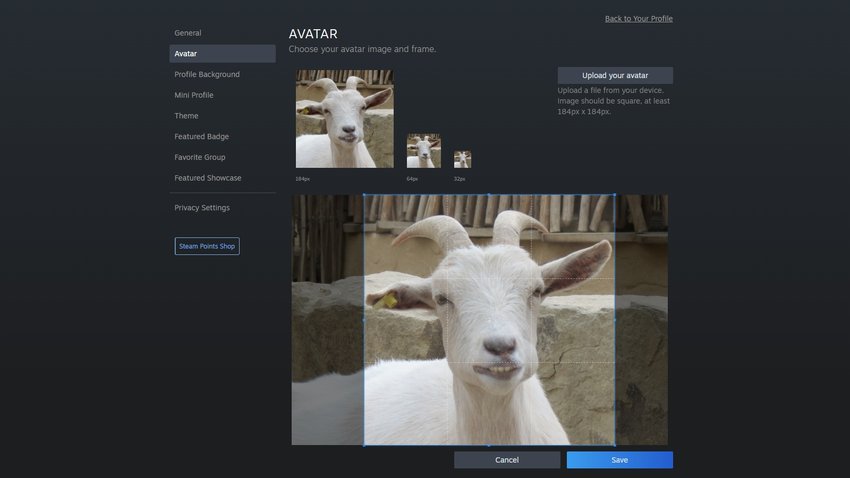Image resolution: width=850 pixels, height=478 pixels.
Task: Visit the Steam Points Shop
Action: click(x=207, y=246)
